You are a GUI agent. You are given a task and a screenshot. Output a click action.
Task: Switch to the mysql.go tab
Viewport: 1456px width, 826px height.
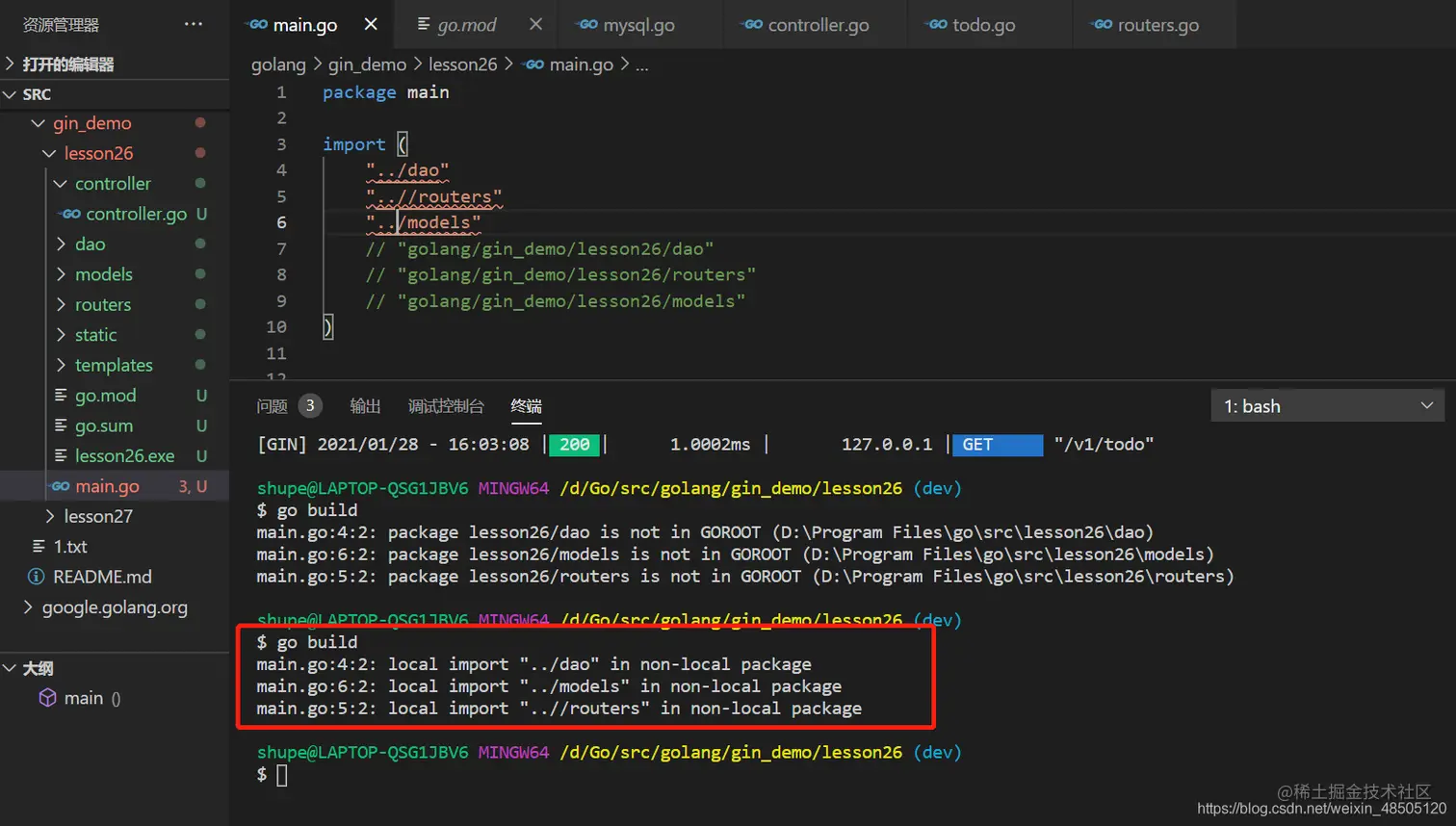(x=638, y=25)
